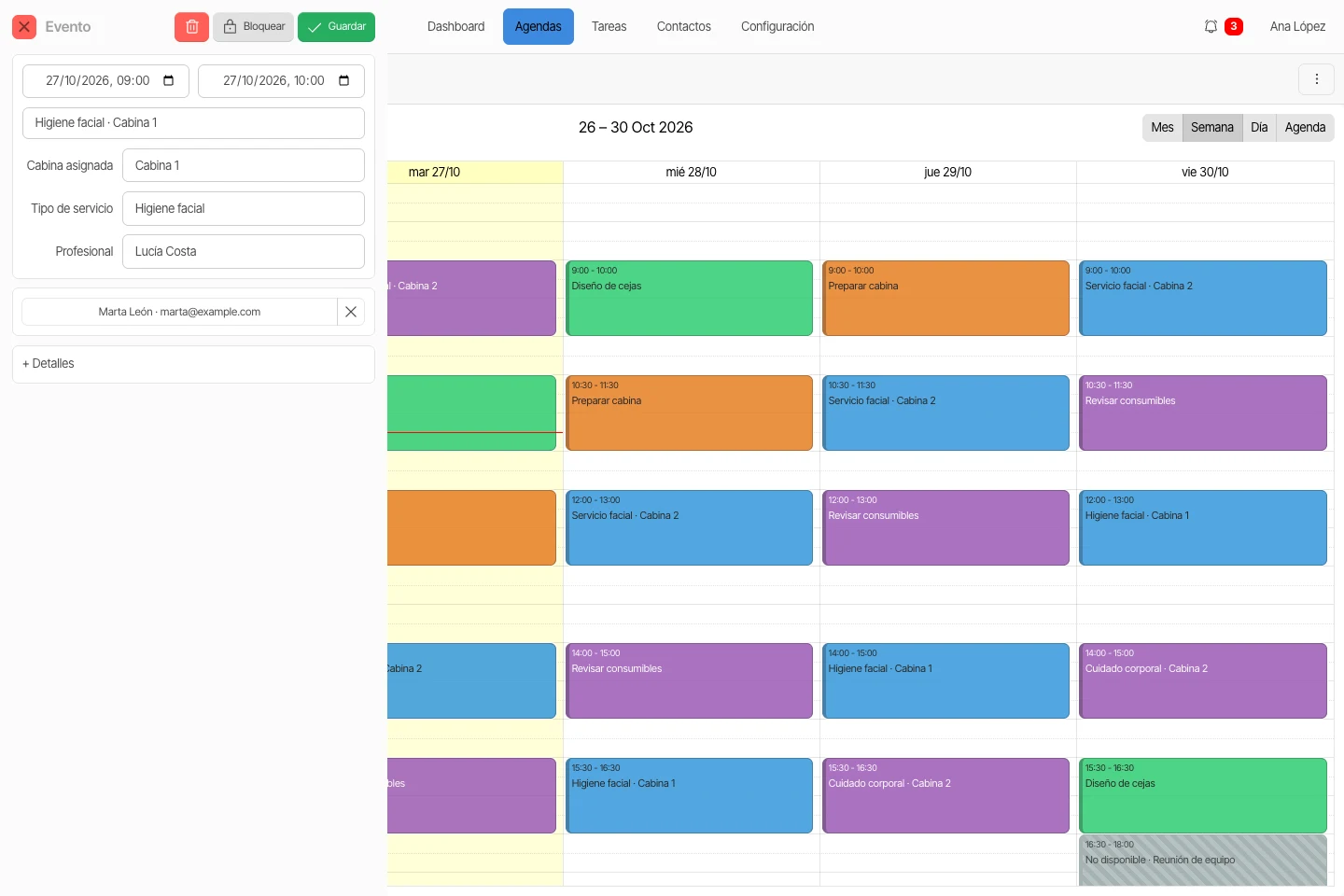Open Thursday 14:00 Higiene facial Cabina 1 event

pyautogui.click(x=945, y=681)
